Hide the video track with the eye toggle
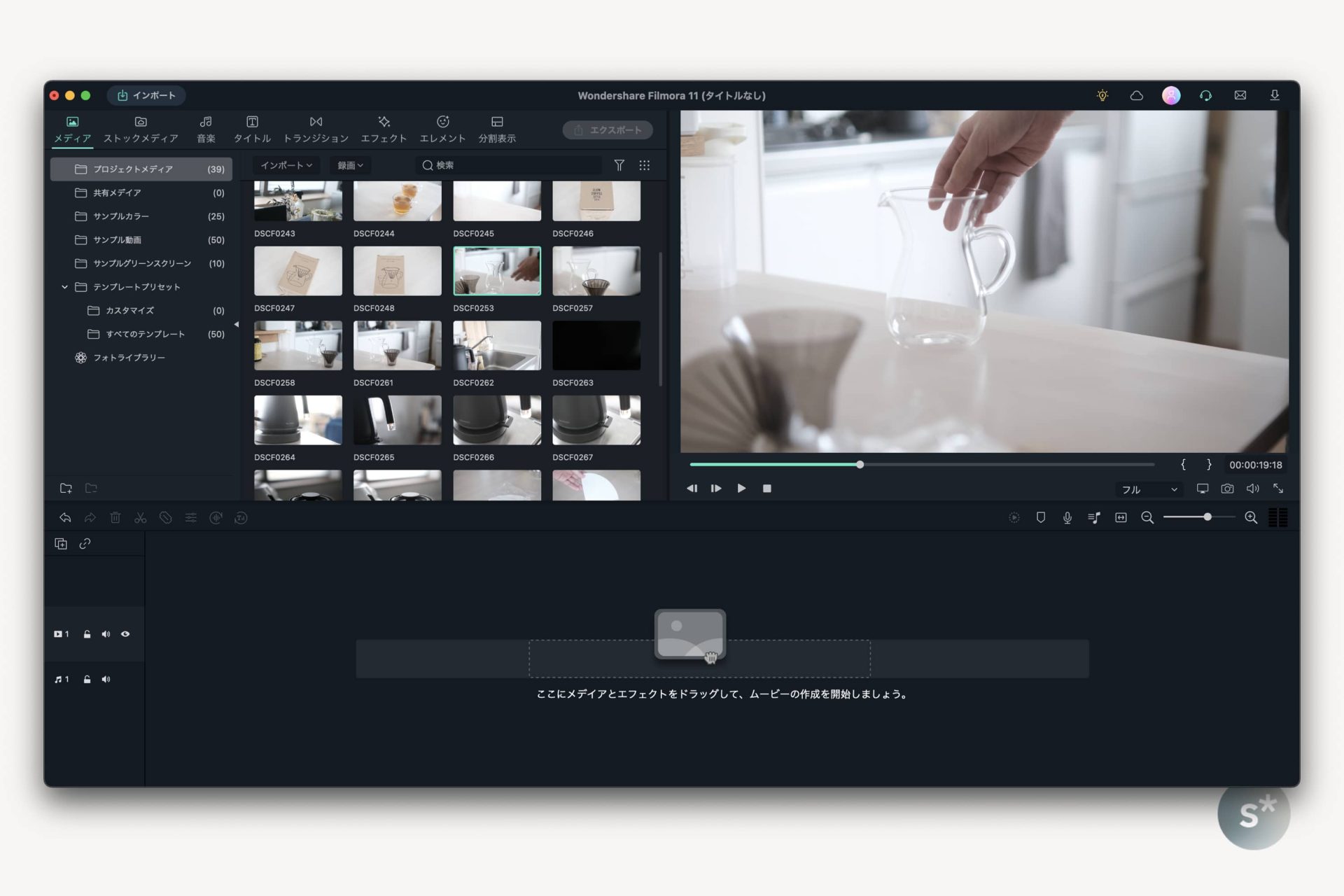 coord(125,633)
